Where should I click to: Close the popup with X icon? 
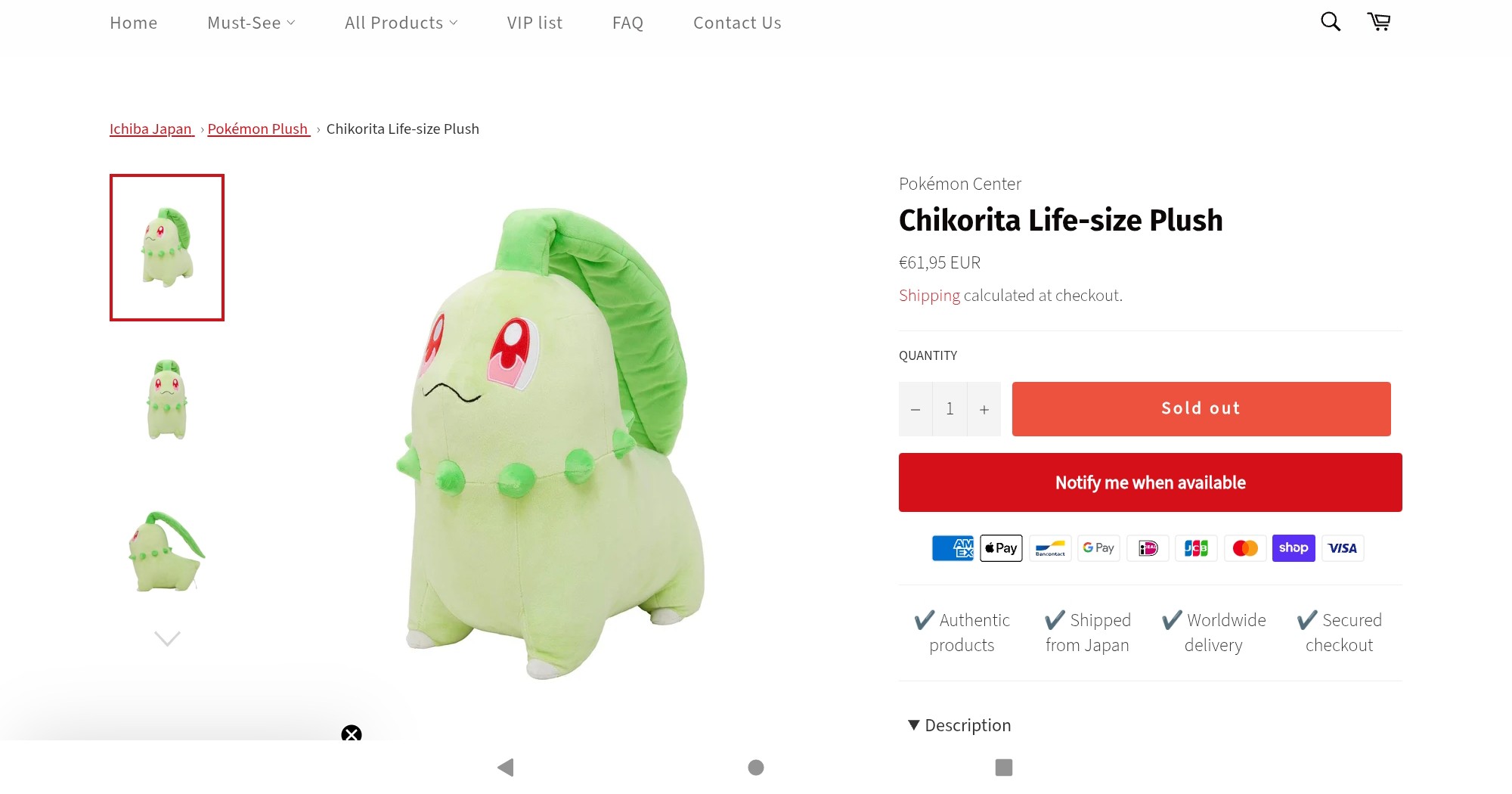pyautogui.click(x=352, y=734)
